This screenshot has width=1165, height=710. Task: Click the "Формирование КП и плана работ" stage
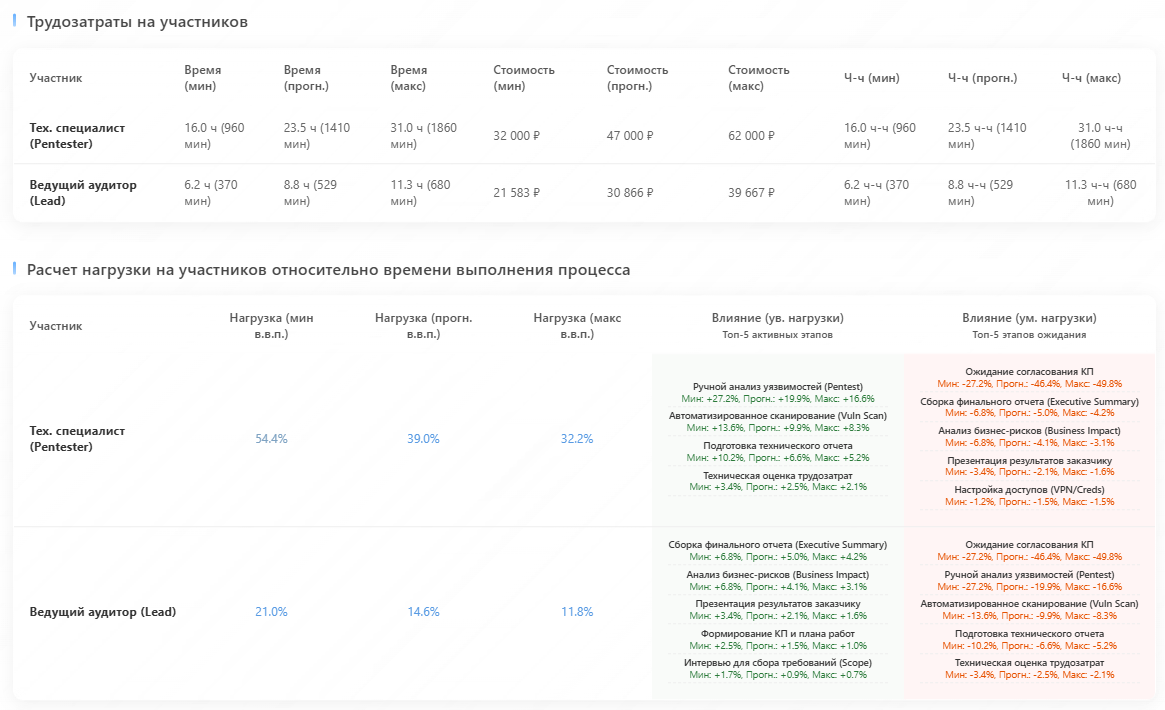[x=777, y=634]
